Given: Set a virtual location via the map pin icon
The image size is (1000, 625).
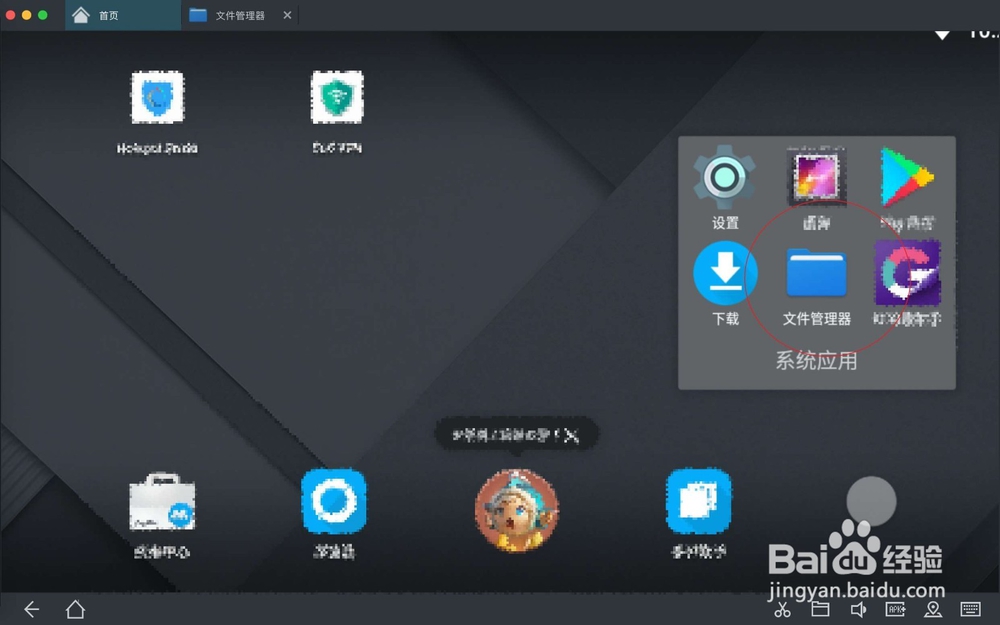Looking at the screenshot, I should pyautogui.click(x=933, y=610).
